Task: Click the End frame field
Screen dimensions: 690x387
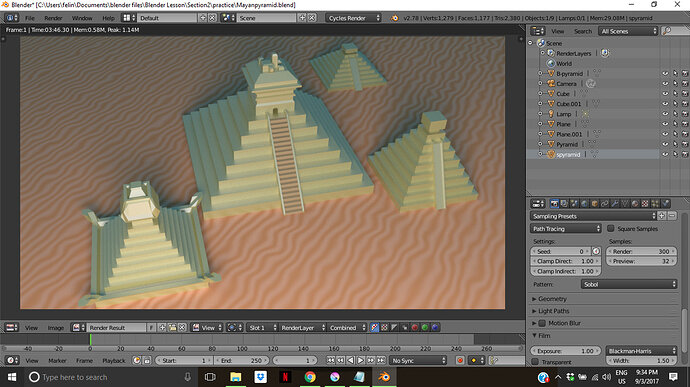Action: 241,361
